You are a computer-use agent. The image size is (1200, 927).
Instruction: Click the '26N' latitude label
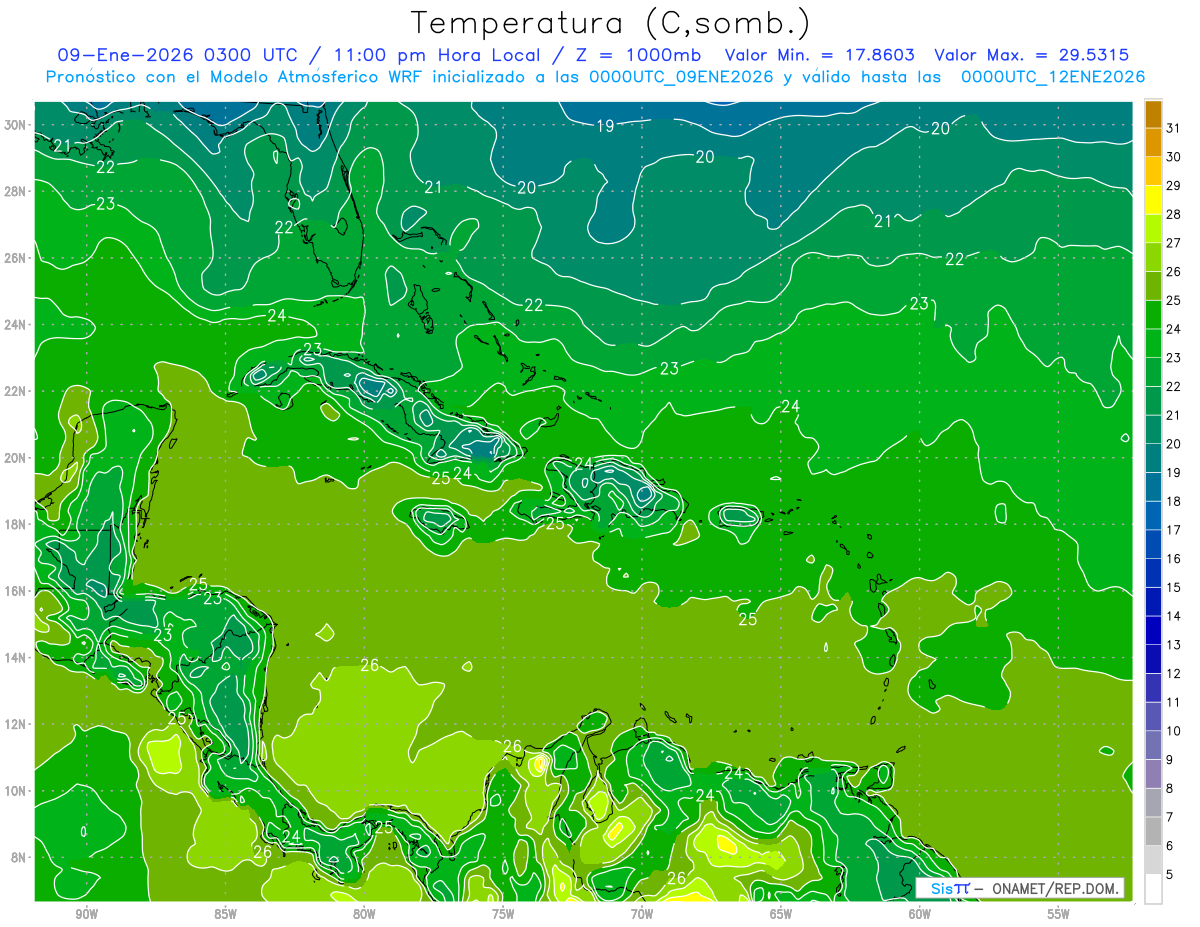coord(17,258)
